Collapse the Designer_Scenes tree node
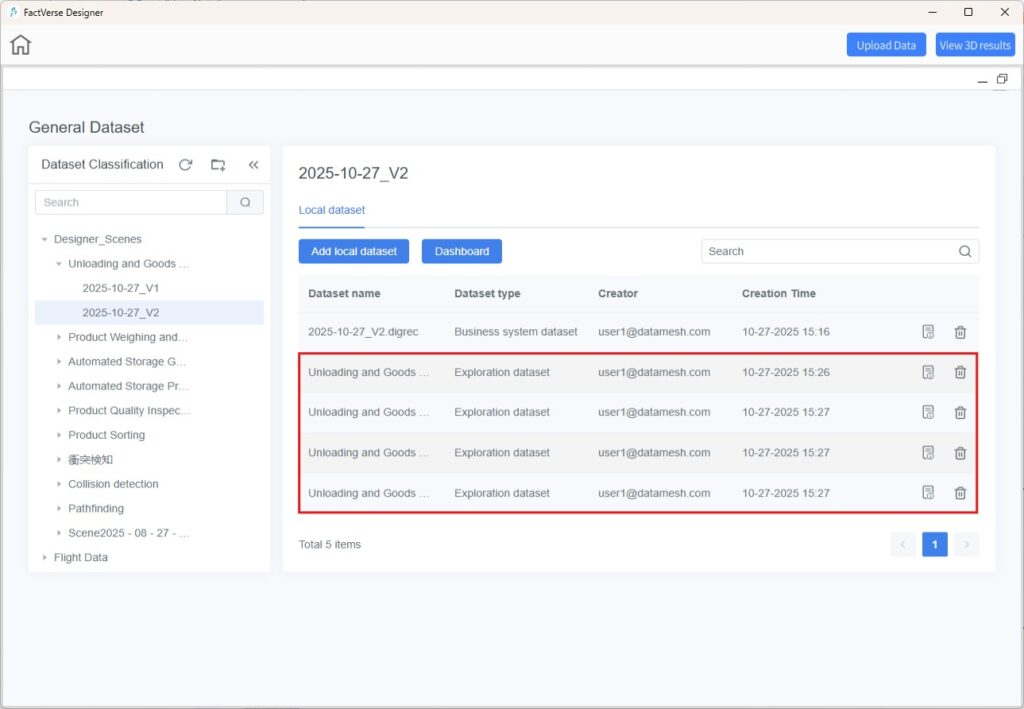Image resolution: width=1024 pixels, height=709 pixels. pos(44,240)
